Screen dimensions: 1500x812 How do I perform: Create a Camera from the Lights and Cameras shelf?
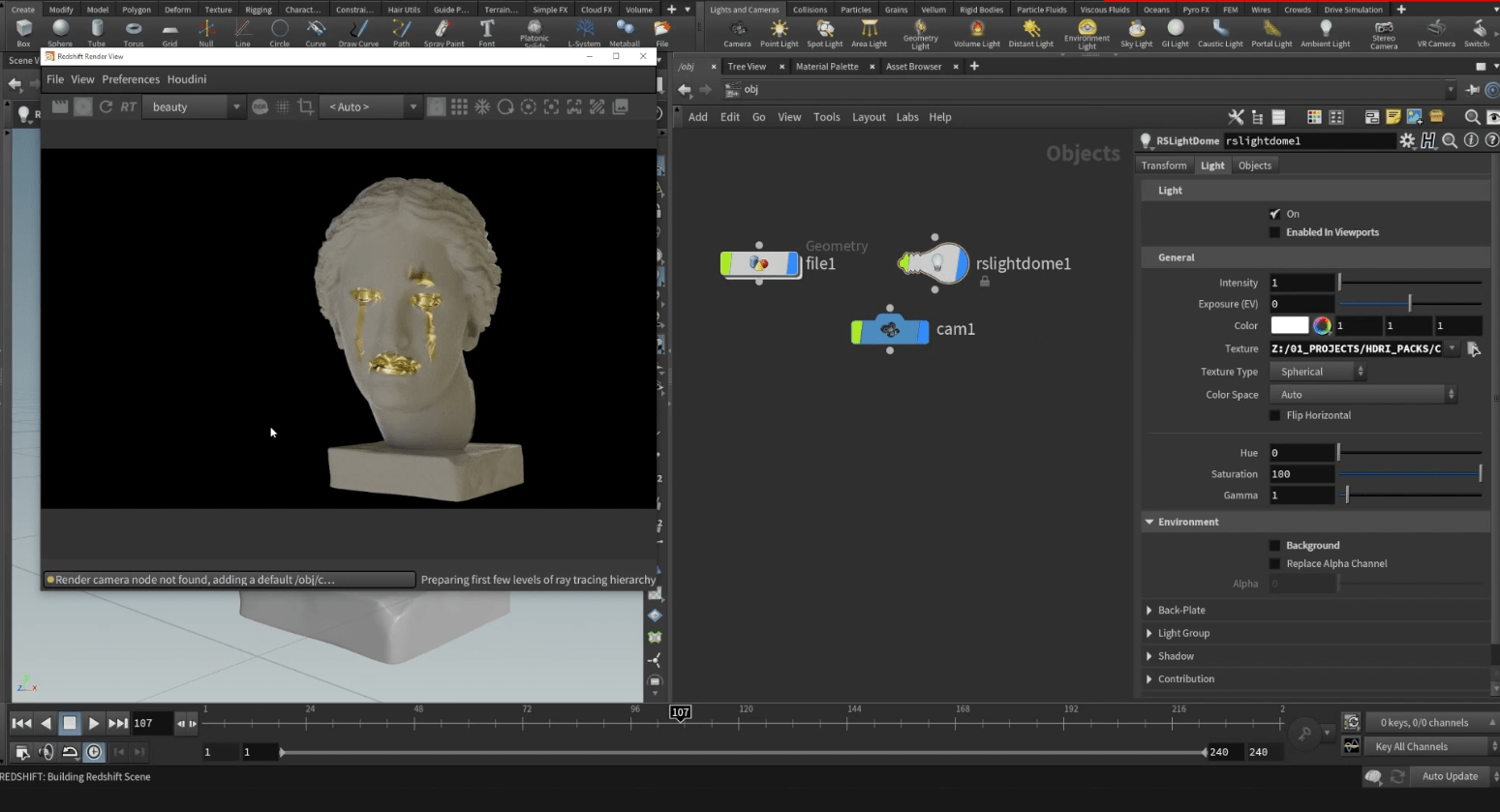[x=737, y=32]
